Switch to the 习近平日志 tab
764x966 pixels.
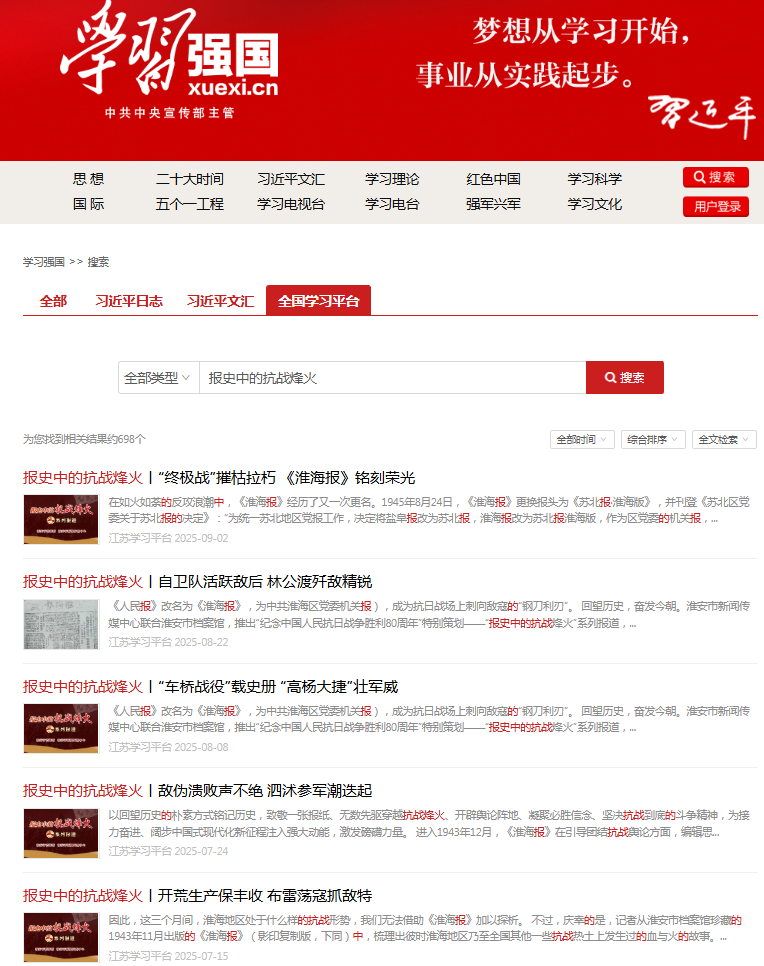pyautogui.click(x=129, y=301)
